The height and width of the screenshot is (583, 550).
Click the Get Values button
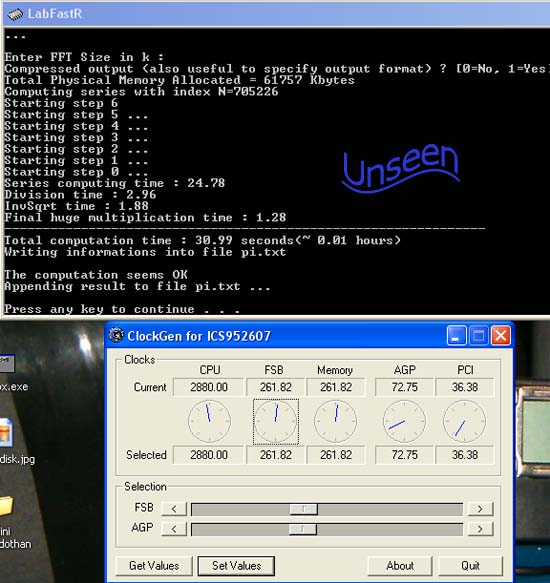pyautogui.click(x=154, y=566)
